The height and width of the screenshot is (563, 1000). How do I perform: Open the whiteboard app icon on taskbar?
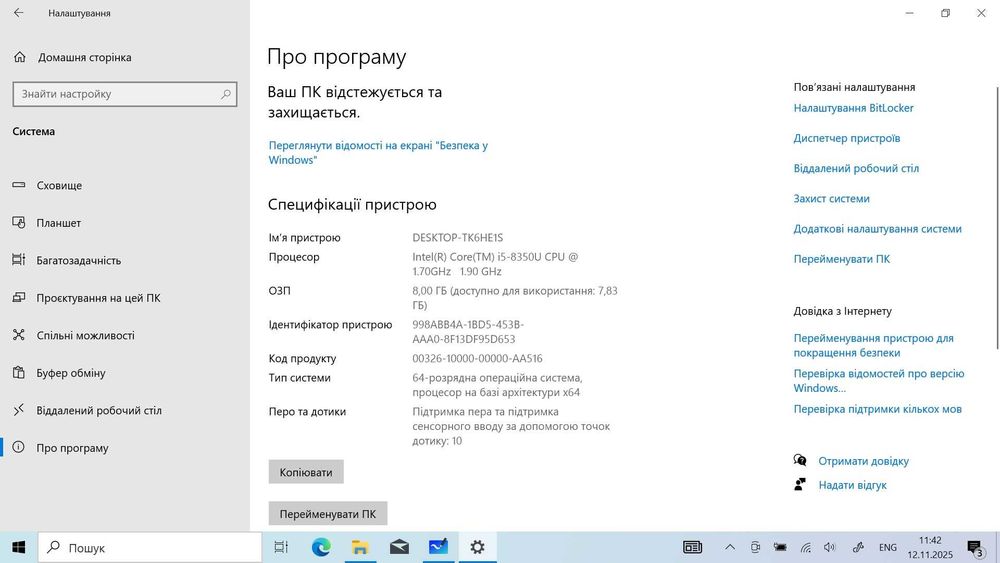pyautogui.click(x=438, y=547)
